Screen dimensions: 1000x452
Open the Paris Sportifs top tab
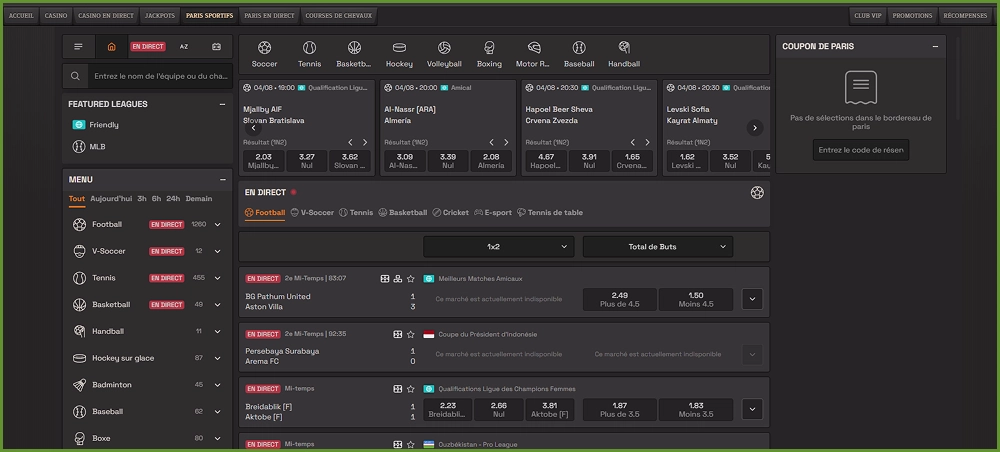tap(209, 16)
